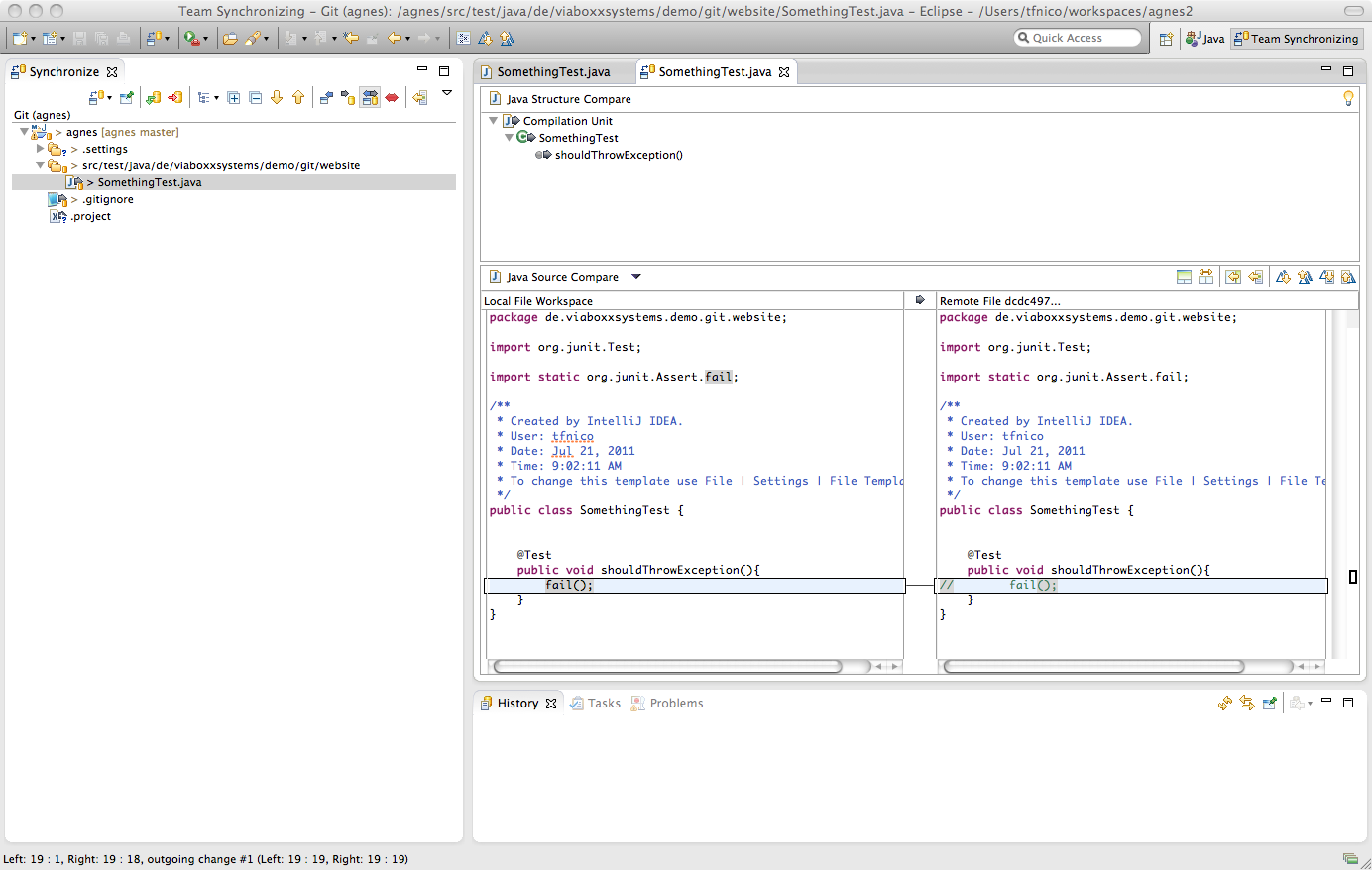Click the main toolbar Synchronize icon
This screenshot has height=870, width=1372.
tap(155, 38)
